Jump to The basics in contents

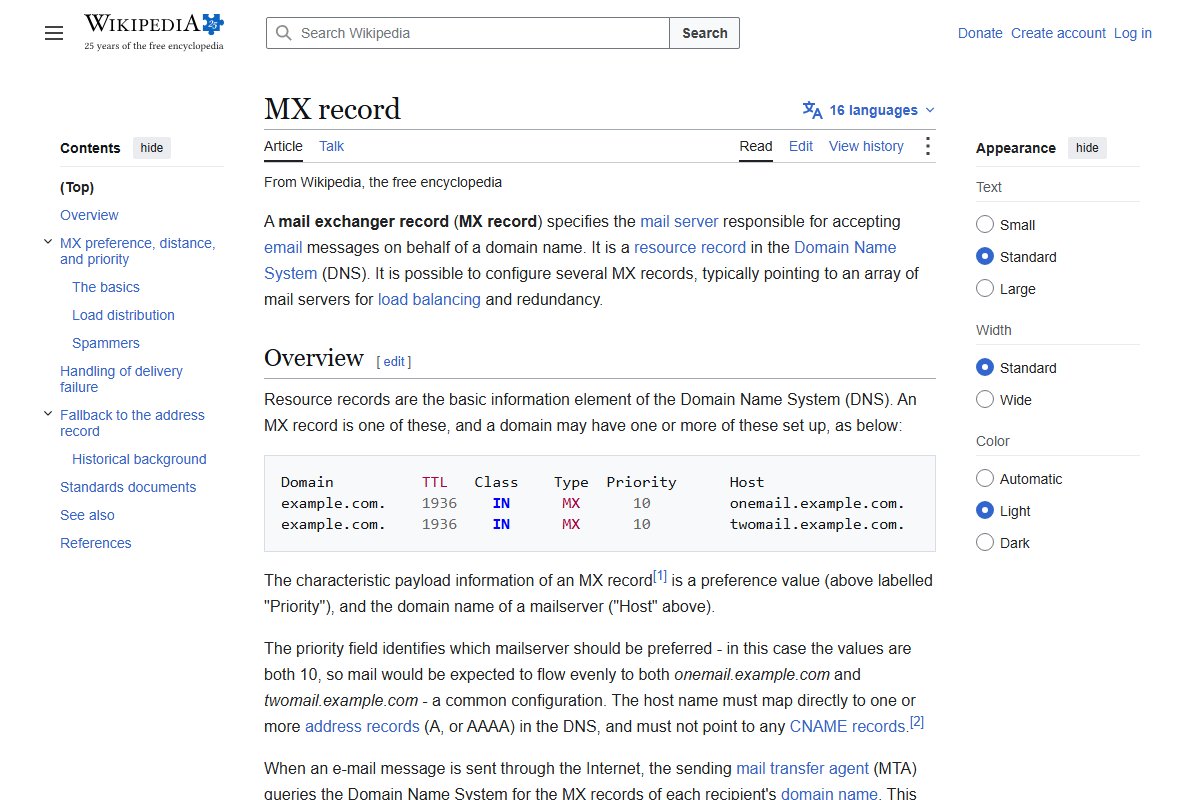(106, 287)
